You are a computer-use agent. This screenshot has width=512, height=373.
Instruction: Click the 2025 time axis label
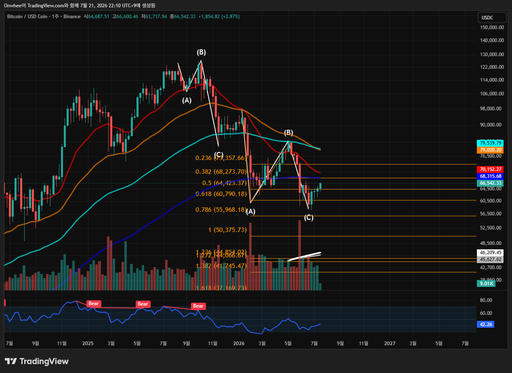[88, 343]
